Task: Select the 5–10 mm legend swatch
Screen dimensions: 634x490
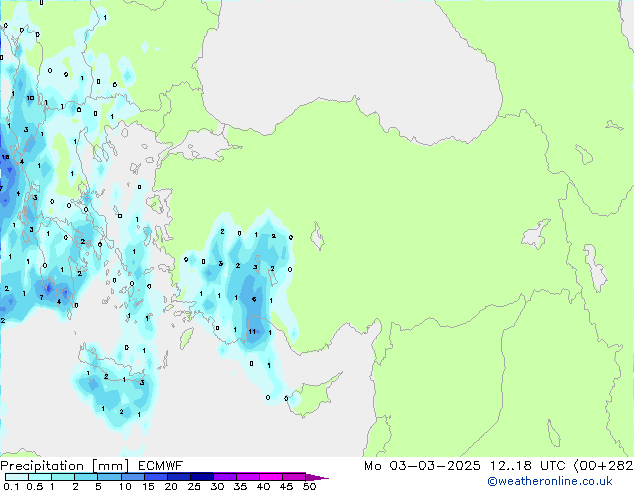Action: coord(109,477)
